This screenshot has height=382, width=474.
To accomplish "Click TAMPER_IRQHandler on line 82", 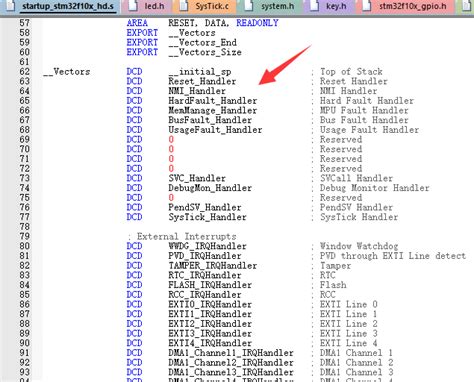I will tap(213, 266).
